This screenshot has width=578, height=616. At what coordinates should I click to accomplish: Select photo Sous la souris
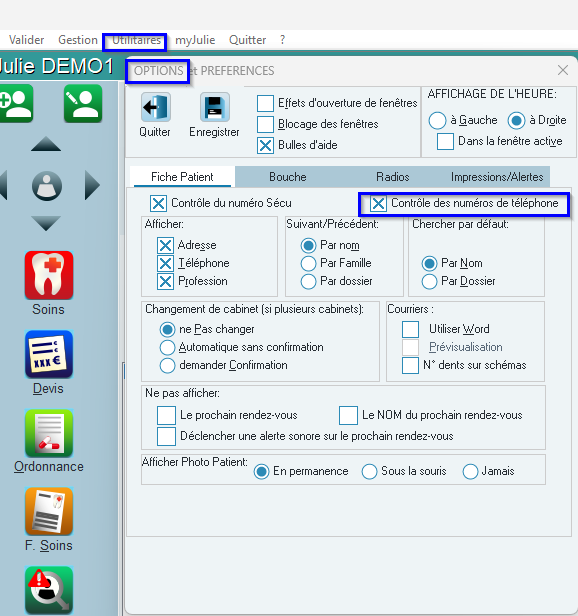pos(369,471)
